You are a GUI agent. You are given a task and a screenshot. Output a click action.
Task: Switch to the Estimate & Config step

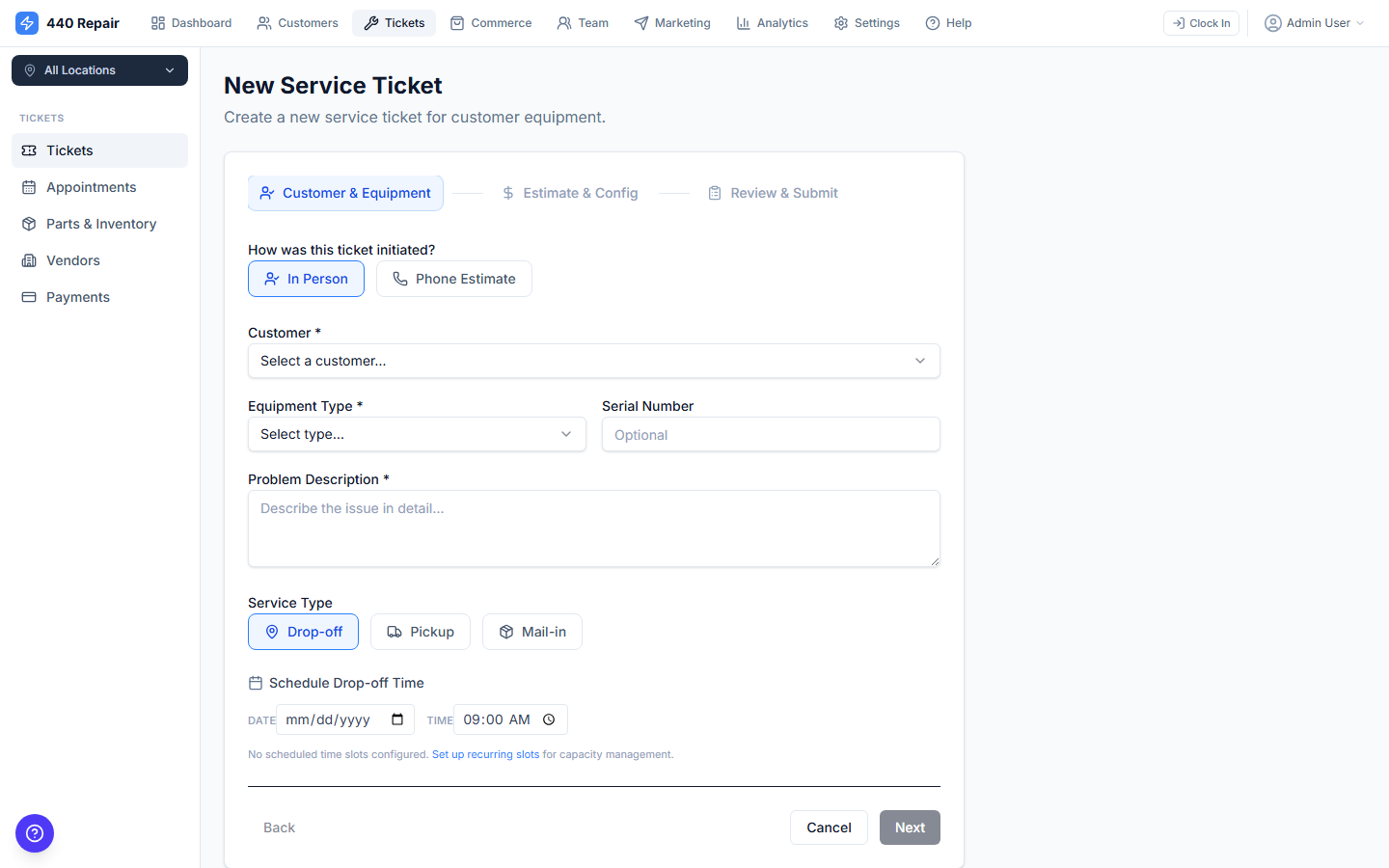point(570,193)
